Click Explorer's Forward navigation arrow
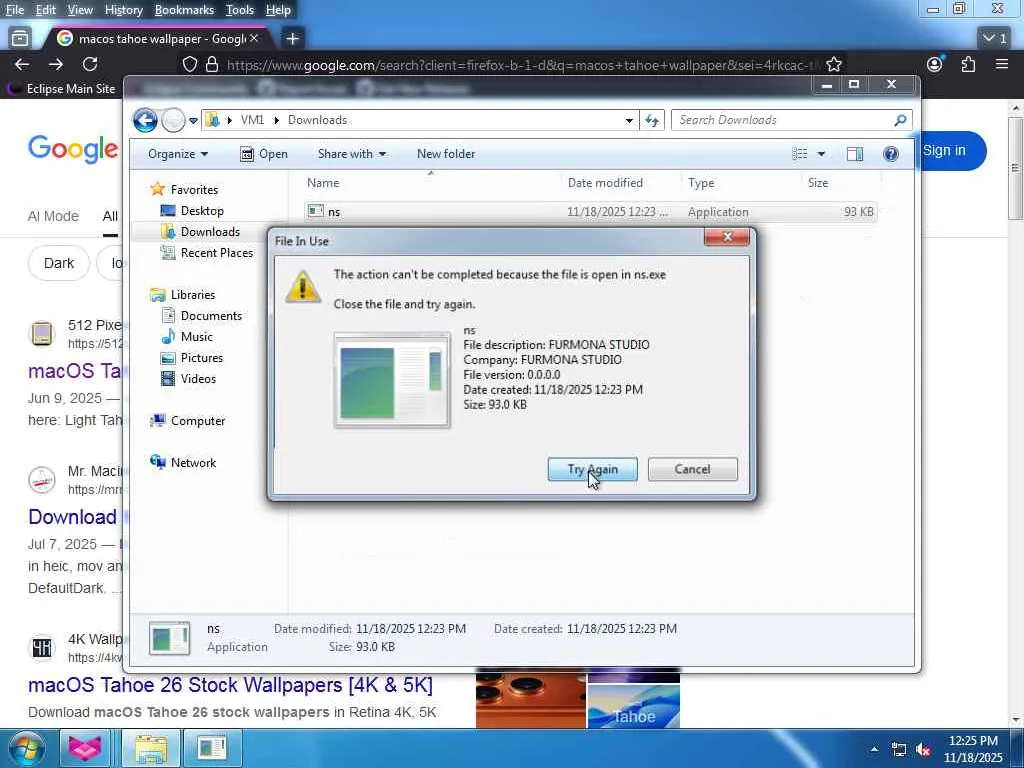The width and height of the screenshot is (1024, 768). coord(173,120)
